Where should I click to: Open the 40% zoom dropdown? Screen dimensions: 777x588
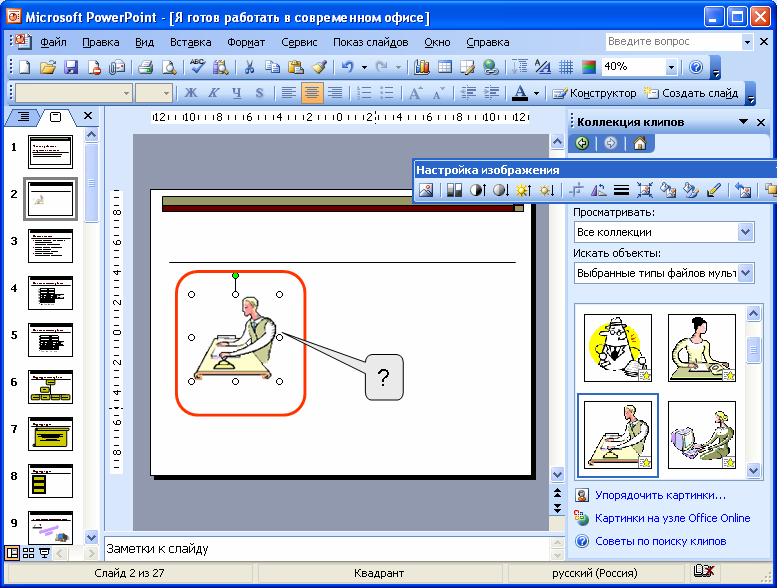coord(671,67)
